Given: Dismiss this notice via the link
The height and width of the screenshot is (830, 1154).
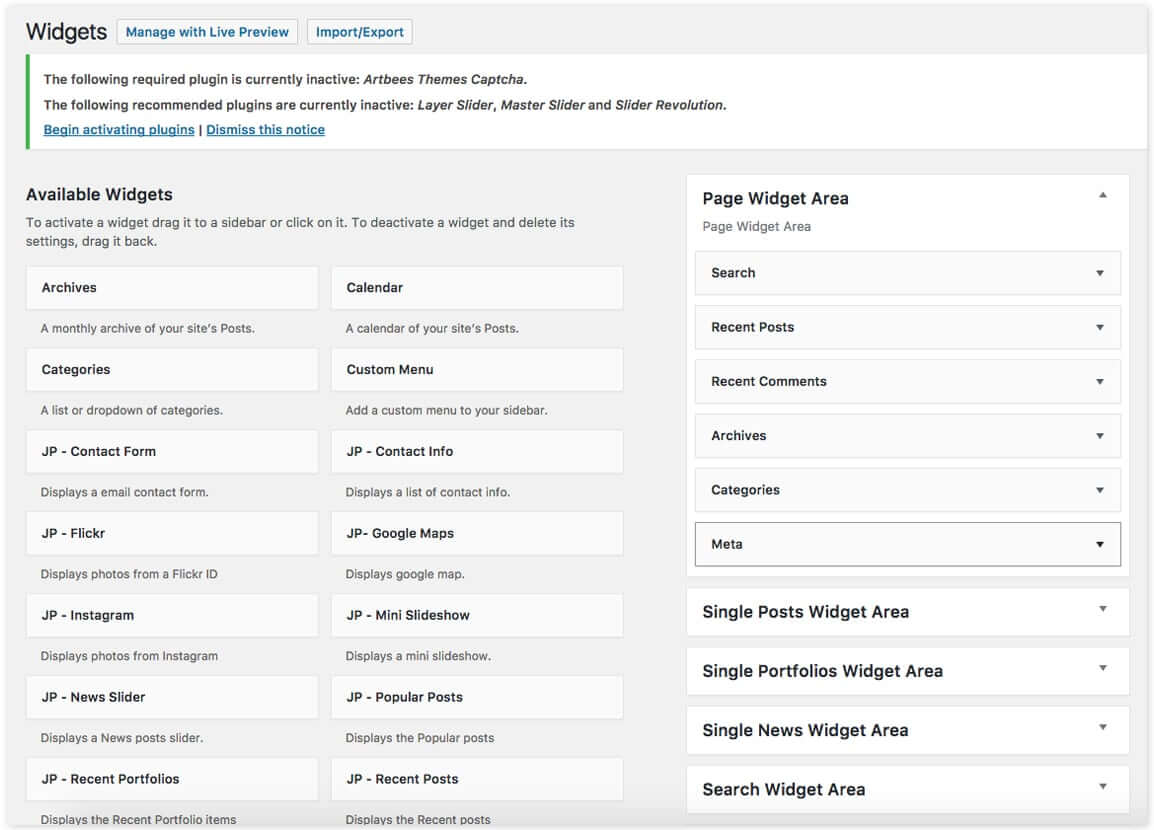Looking at the screenshot, I should (265, 129).
